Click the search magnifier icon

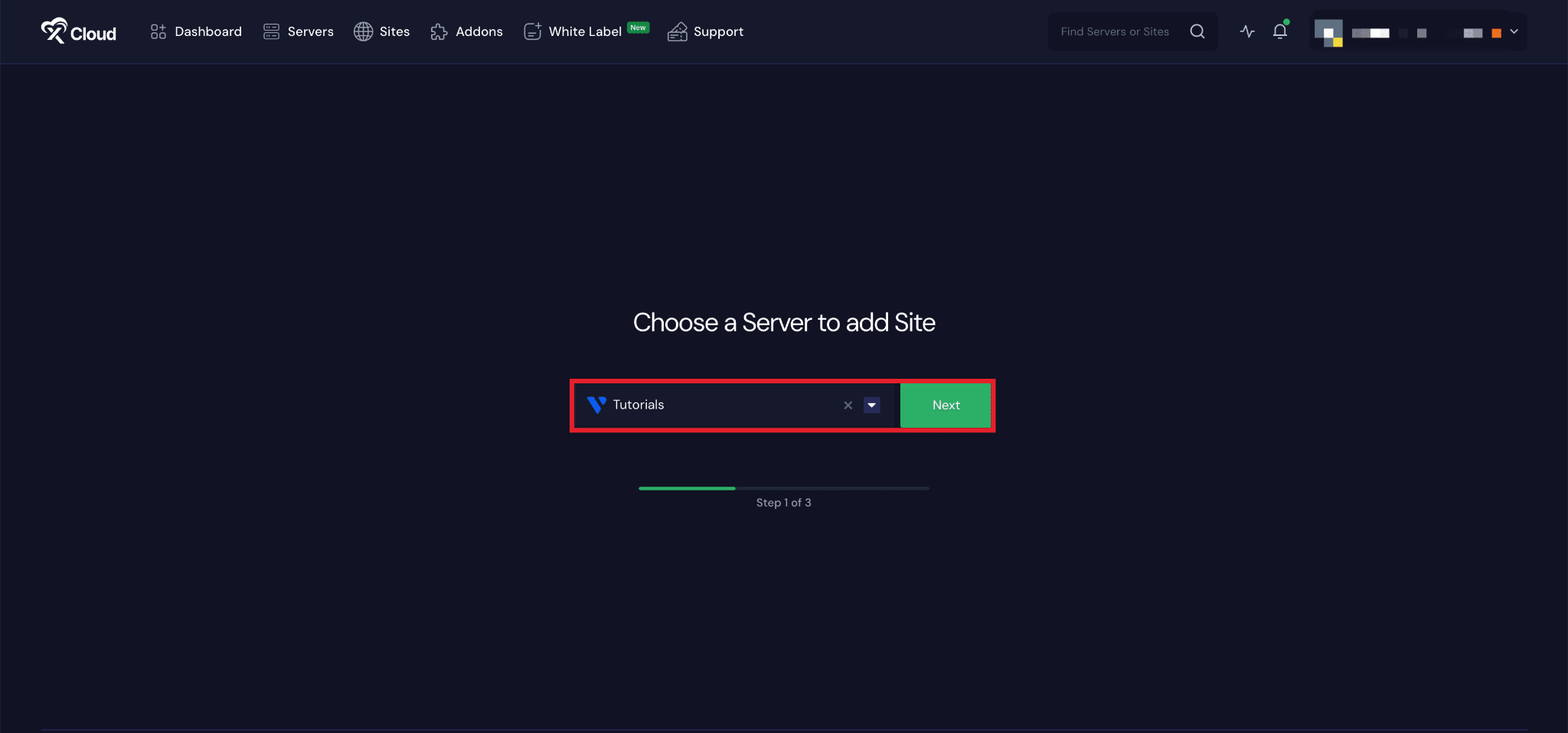[x=1197, y=31]
